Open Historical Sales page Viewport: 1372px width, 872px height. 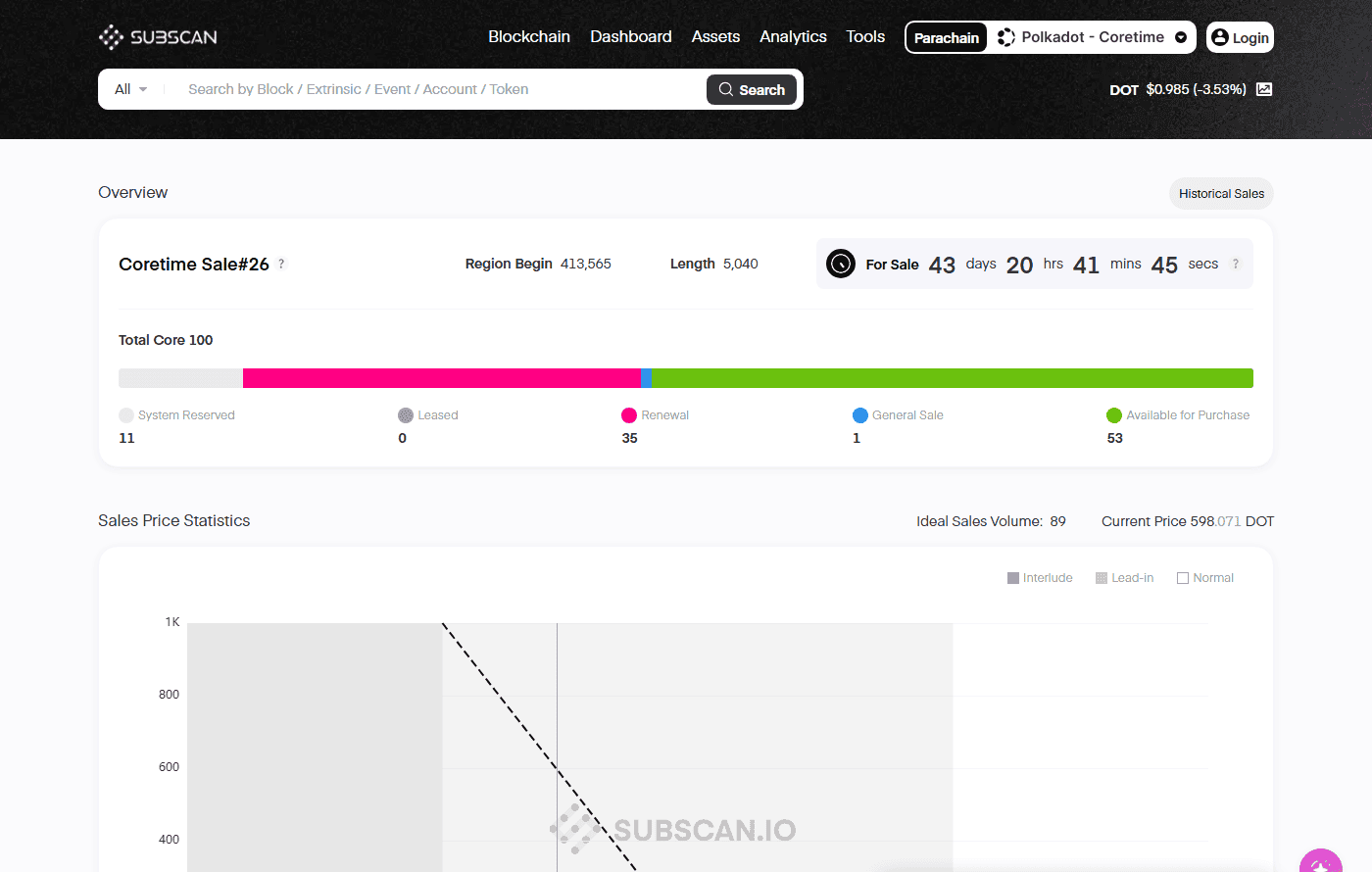click(x=1221, y=194)
